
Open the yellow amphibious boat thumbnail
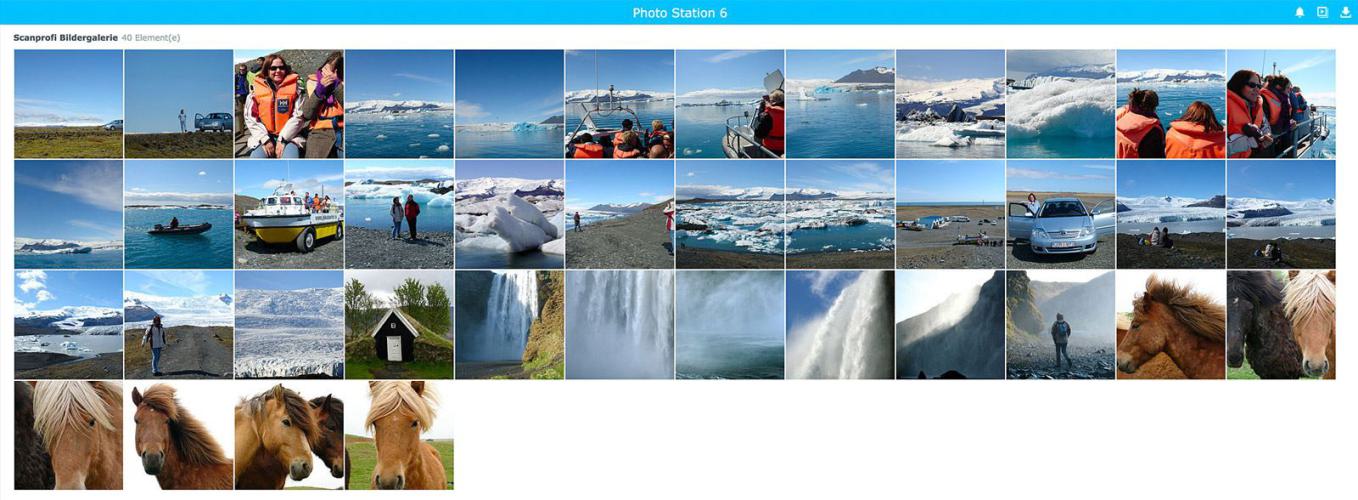click(x=289, y=214)
